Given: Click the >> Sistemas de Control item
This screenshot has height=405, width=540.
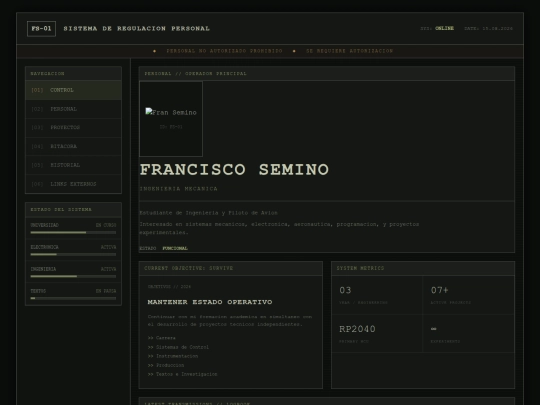Looking at the screenshot, I should coord(178,347).
